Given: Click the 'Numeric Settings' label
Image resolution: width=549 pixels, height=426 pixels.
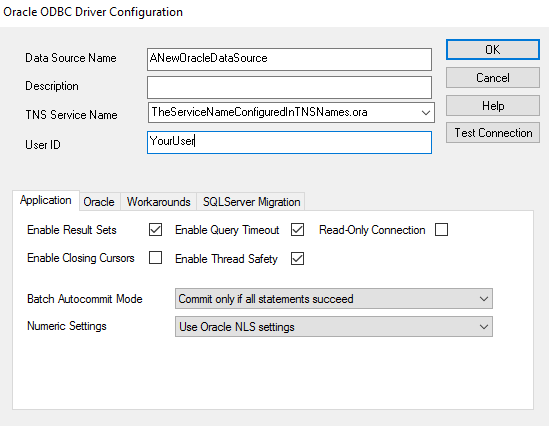Looking at the screenshot, I should [x=67, y=326].
